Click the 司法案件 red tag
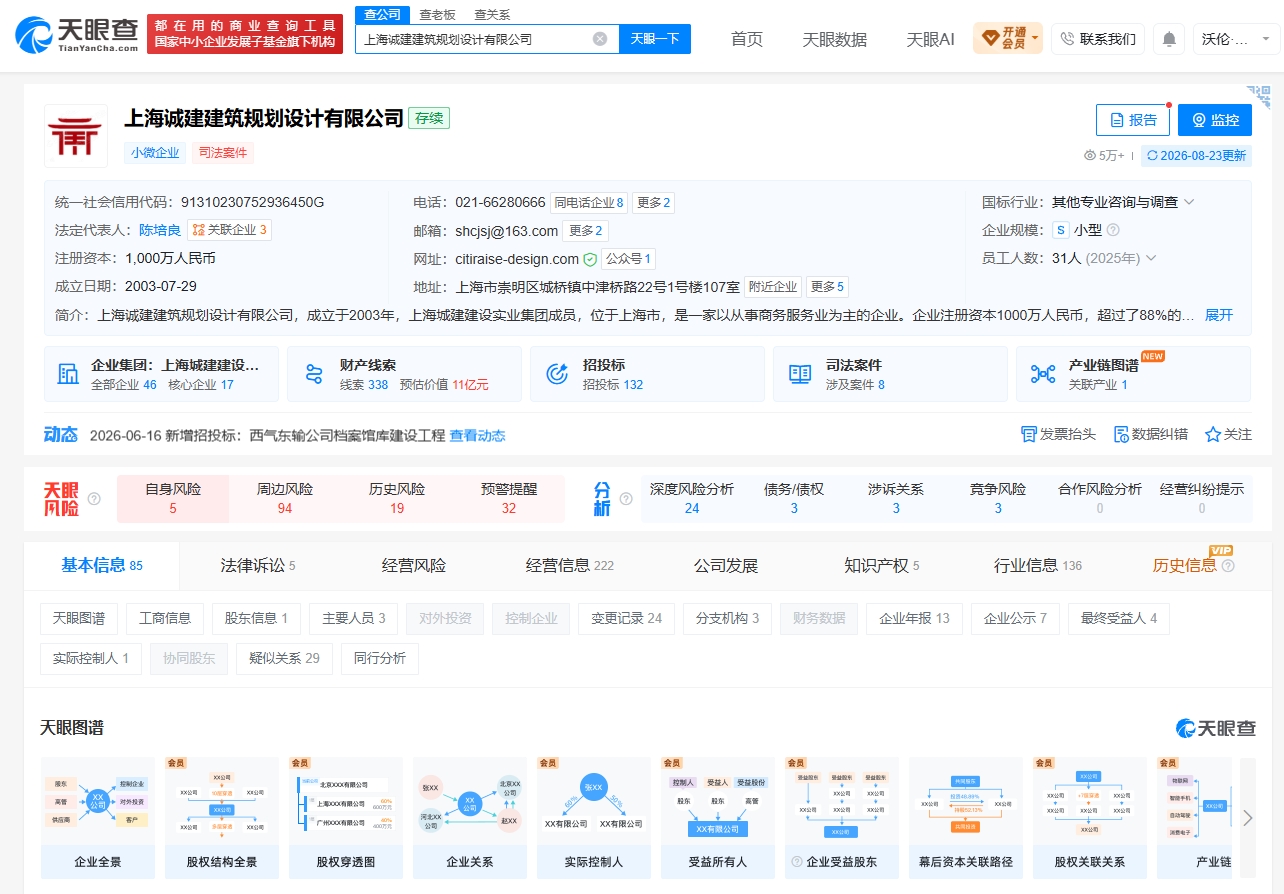The image size is (1284, 894). [x=223, y=153]
